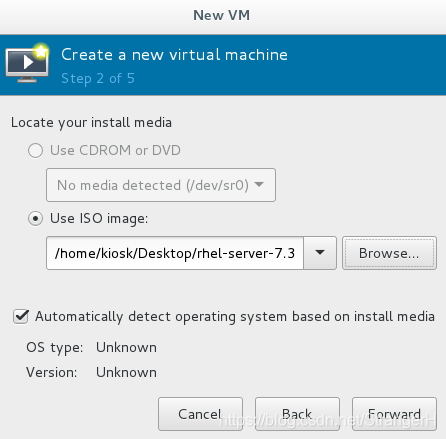The height and width of the screenshot is (439, 446).
Task: Click the Cancel button
Action: pyautogui.click(x=200, y=414)
